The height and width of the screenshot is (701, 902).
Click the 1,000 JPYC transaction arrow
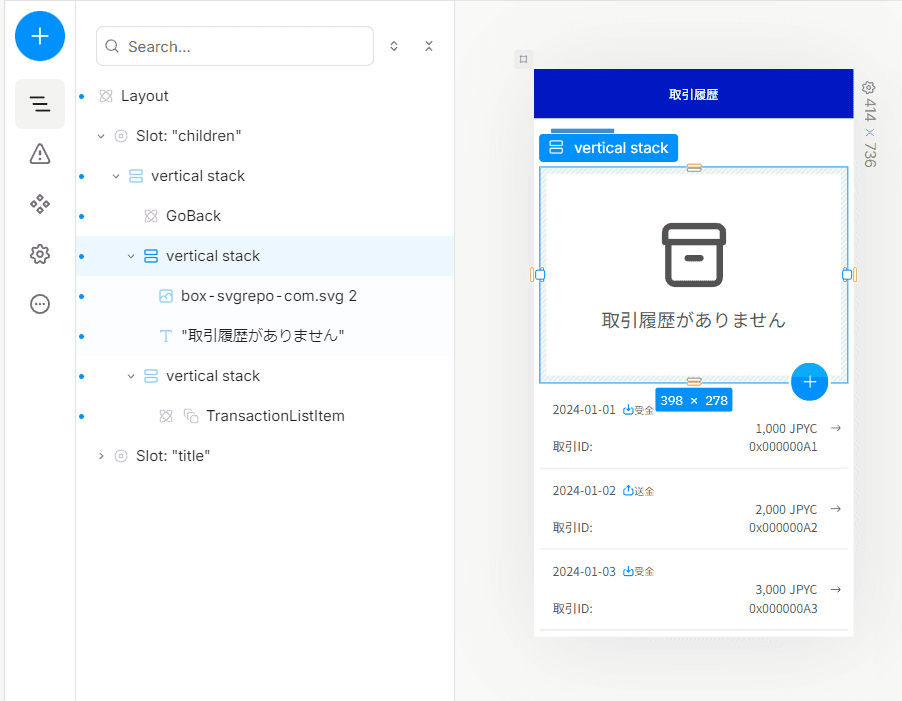(836, 428)
